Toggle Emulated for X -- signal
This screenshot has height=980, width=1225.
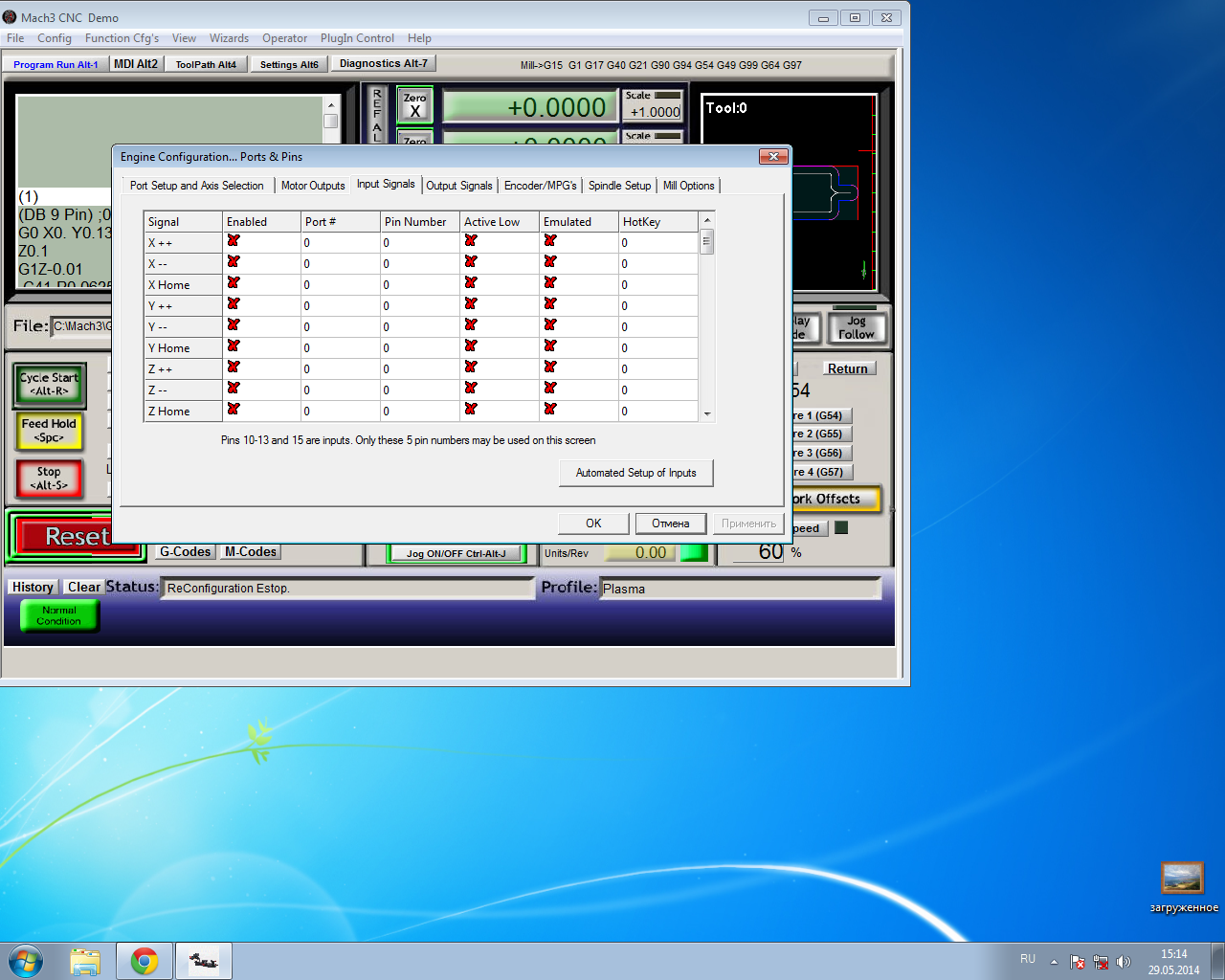[550, 262]
